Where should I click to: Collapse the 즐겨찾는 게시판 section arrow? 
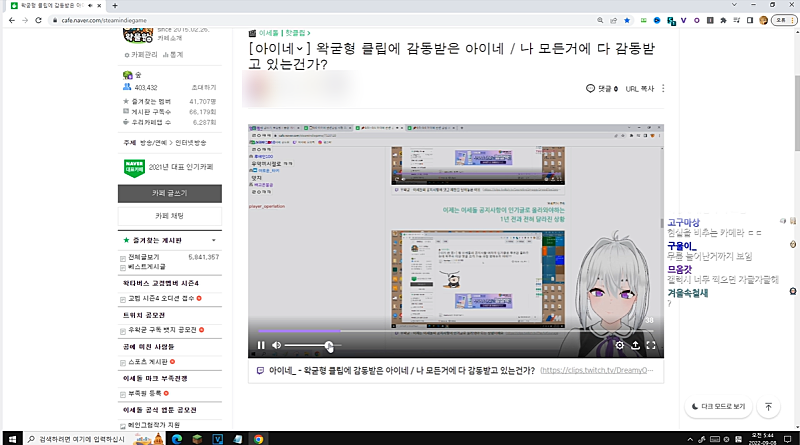tap(214, 240)
